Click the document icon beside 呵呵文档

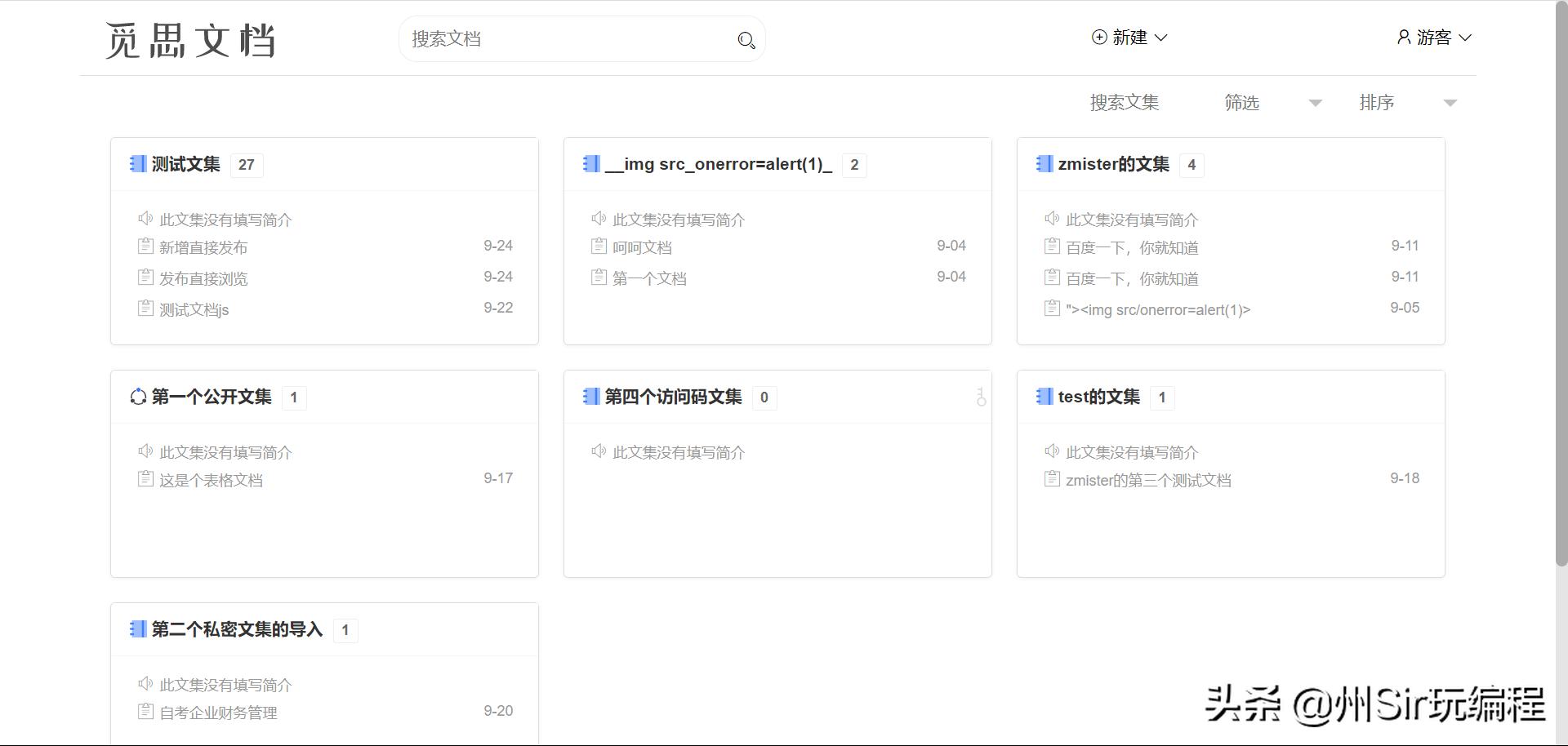pos(598,246)
